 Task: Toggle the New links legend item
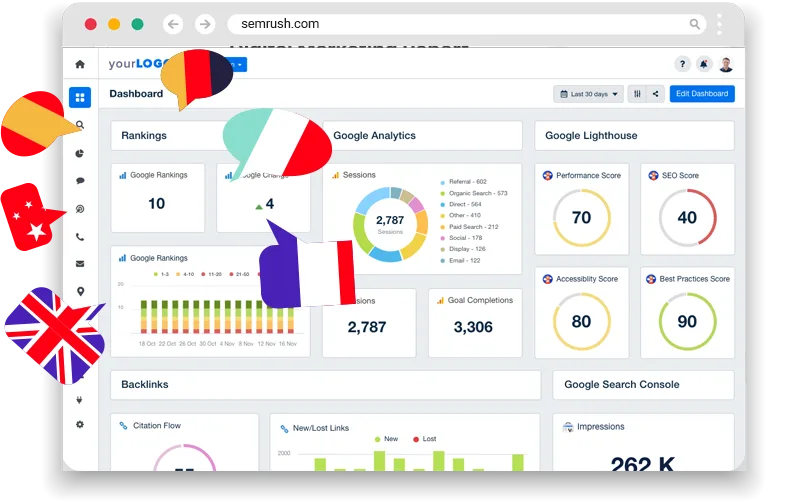point(386,439)
